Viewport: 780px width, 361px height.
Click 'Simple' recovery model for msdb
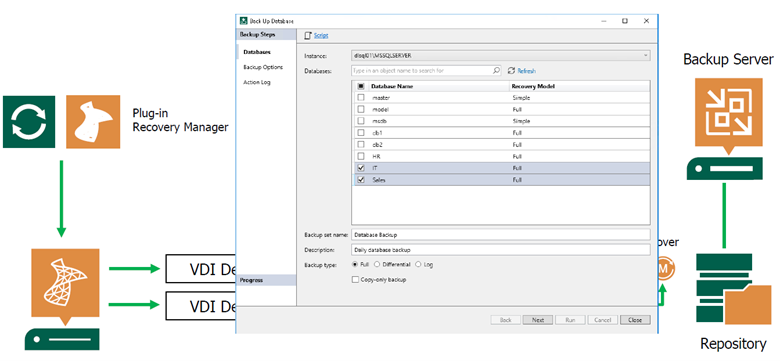[521, 121]
